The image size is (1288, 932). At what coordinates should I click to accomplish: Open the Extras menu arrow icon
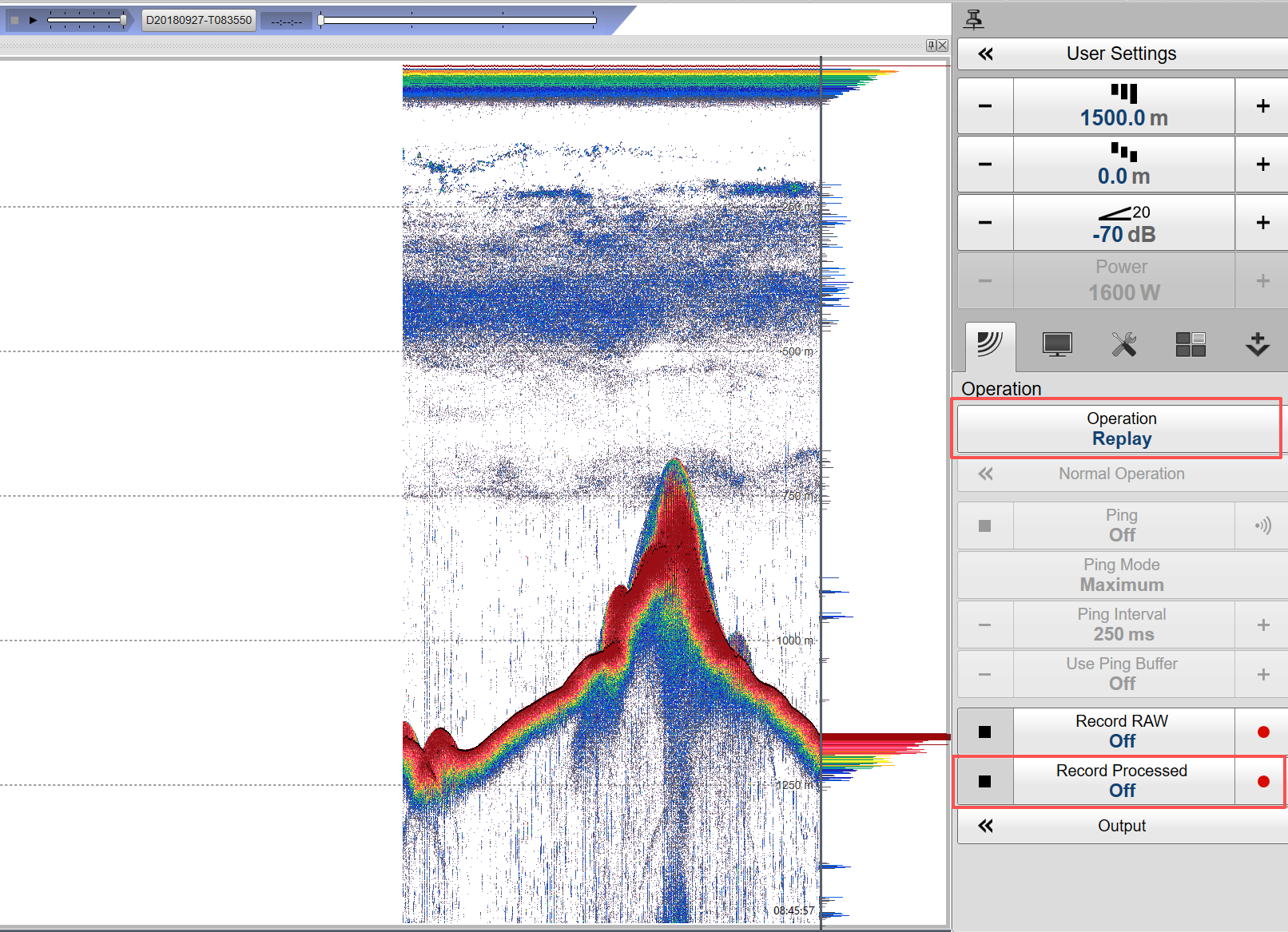tap(1257, 345)
